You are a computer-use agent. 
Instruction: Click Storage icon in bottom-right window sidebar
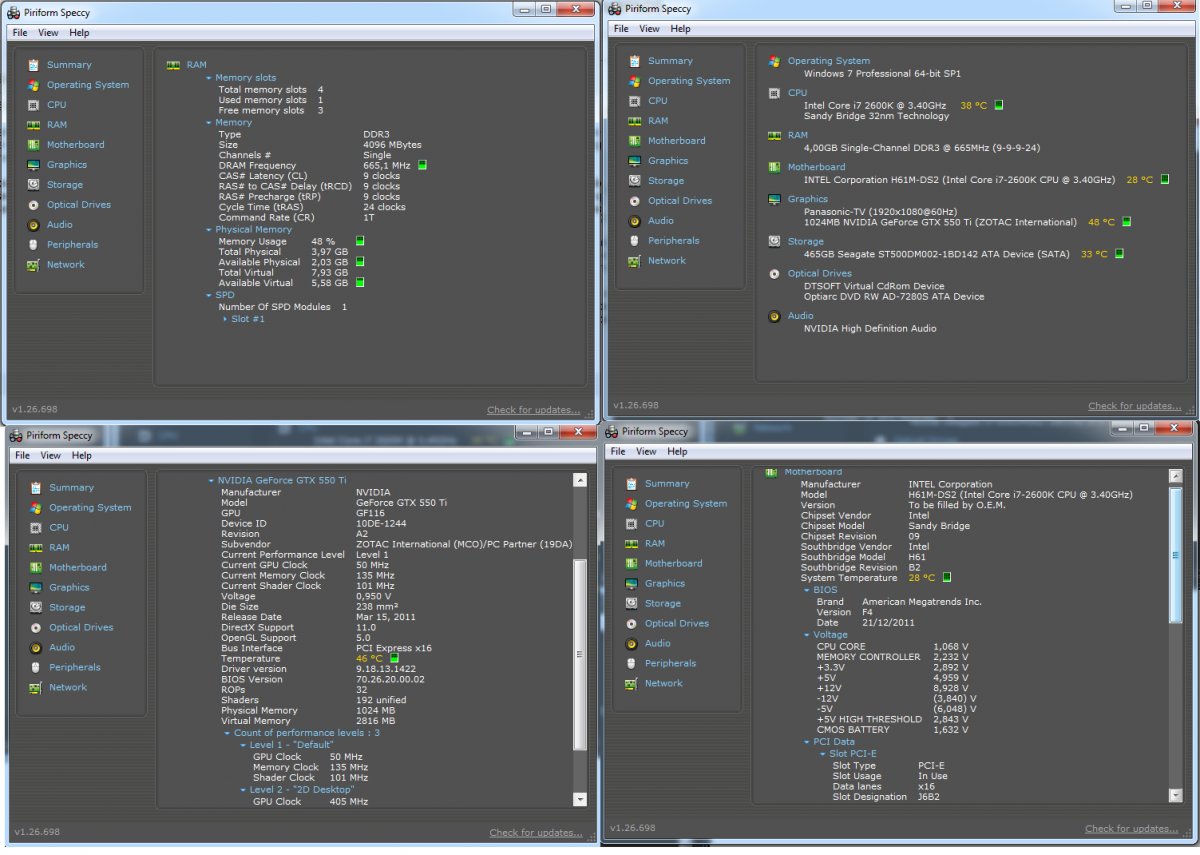point(631,604)
